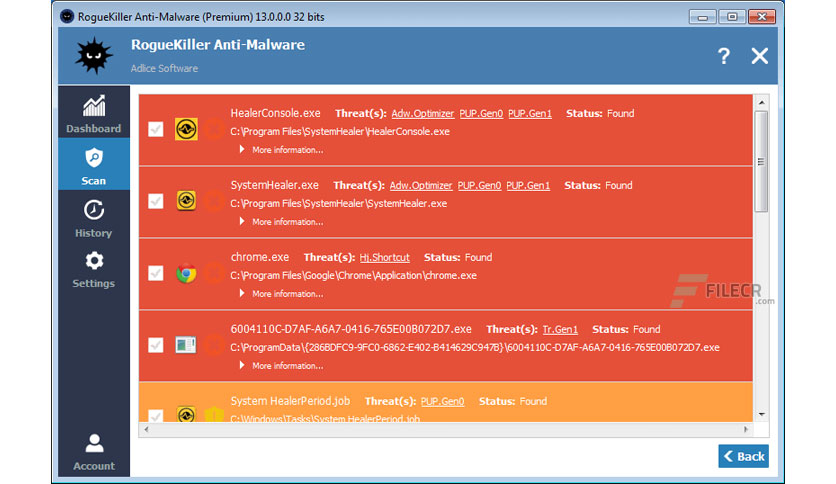Close the window with red title button

coord(762,17)
